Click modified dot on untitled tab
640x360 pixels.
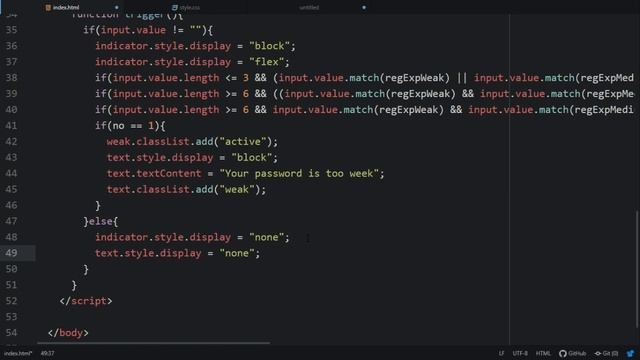click(x=364, y=7)
